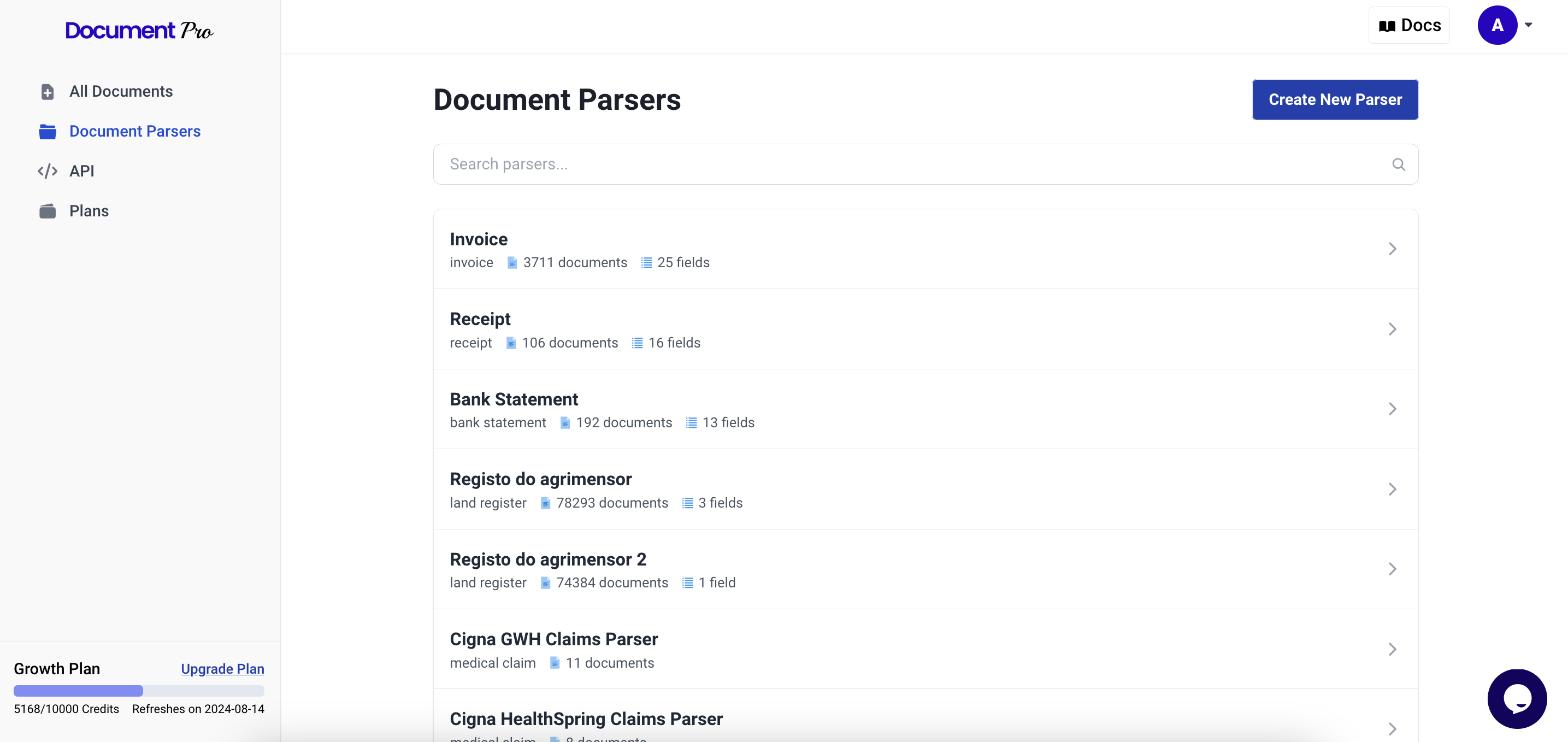
Task: Click the Document Parsers folder icon
Action: click(48, 132)
